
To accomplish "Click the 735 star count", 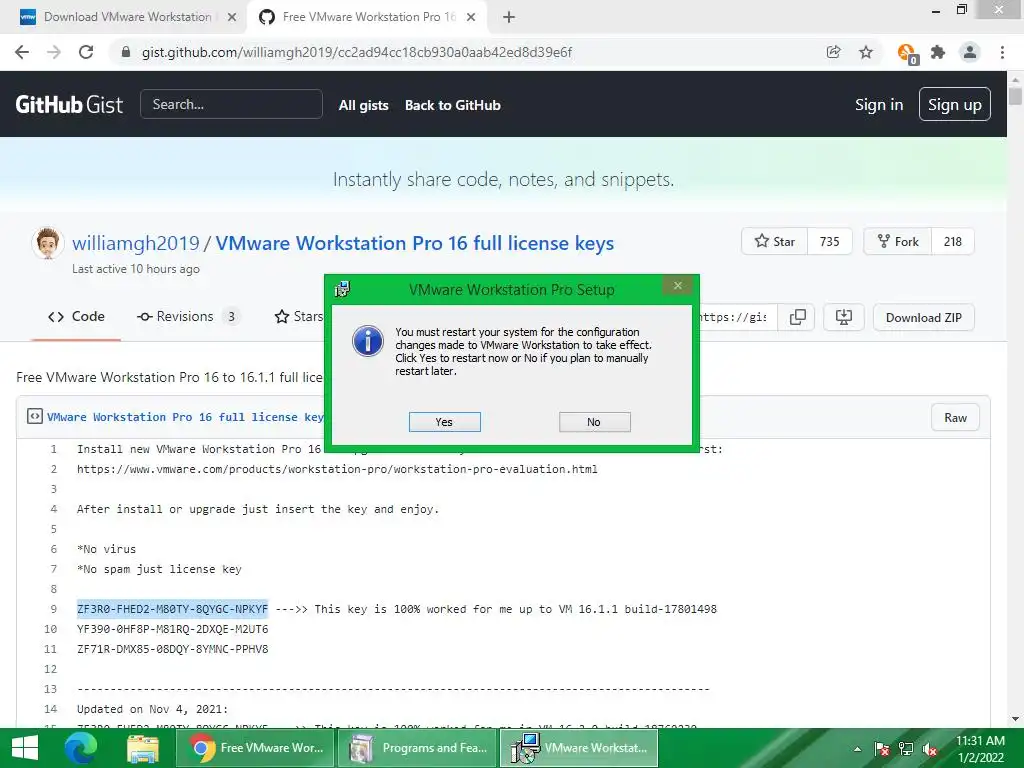I will pos(829,242).
